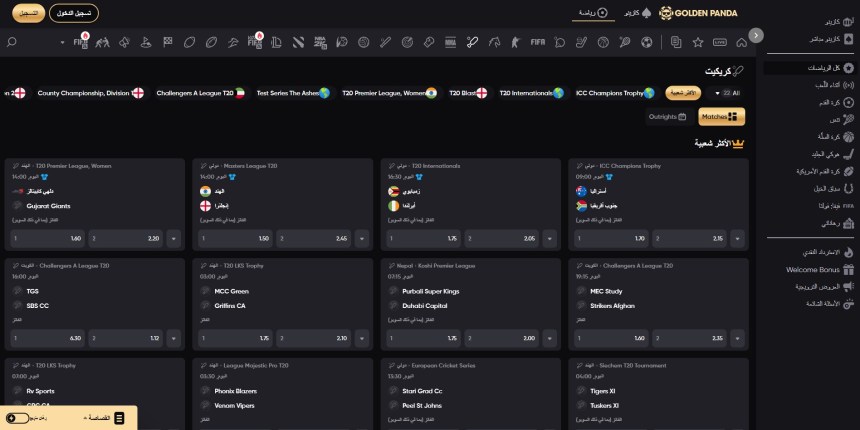Image resolution: width=860 pixels, height=430 pixels.
Task: Expand the sports toolbar overflow dropdown arrow
Action: coord(62,42)
